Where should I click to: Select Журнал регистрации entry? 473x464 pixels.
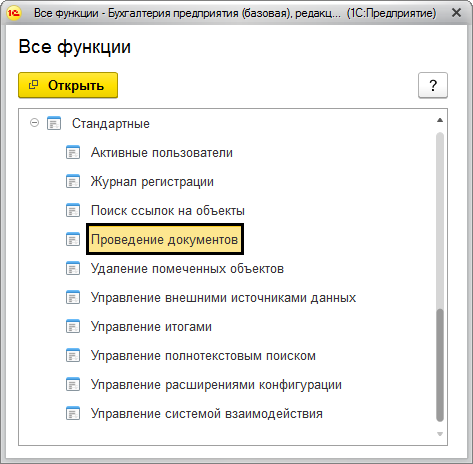tap(152, 182)
